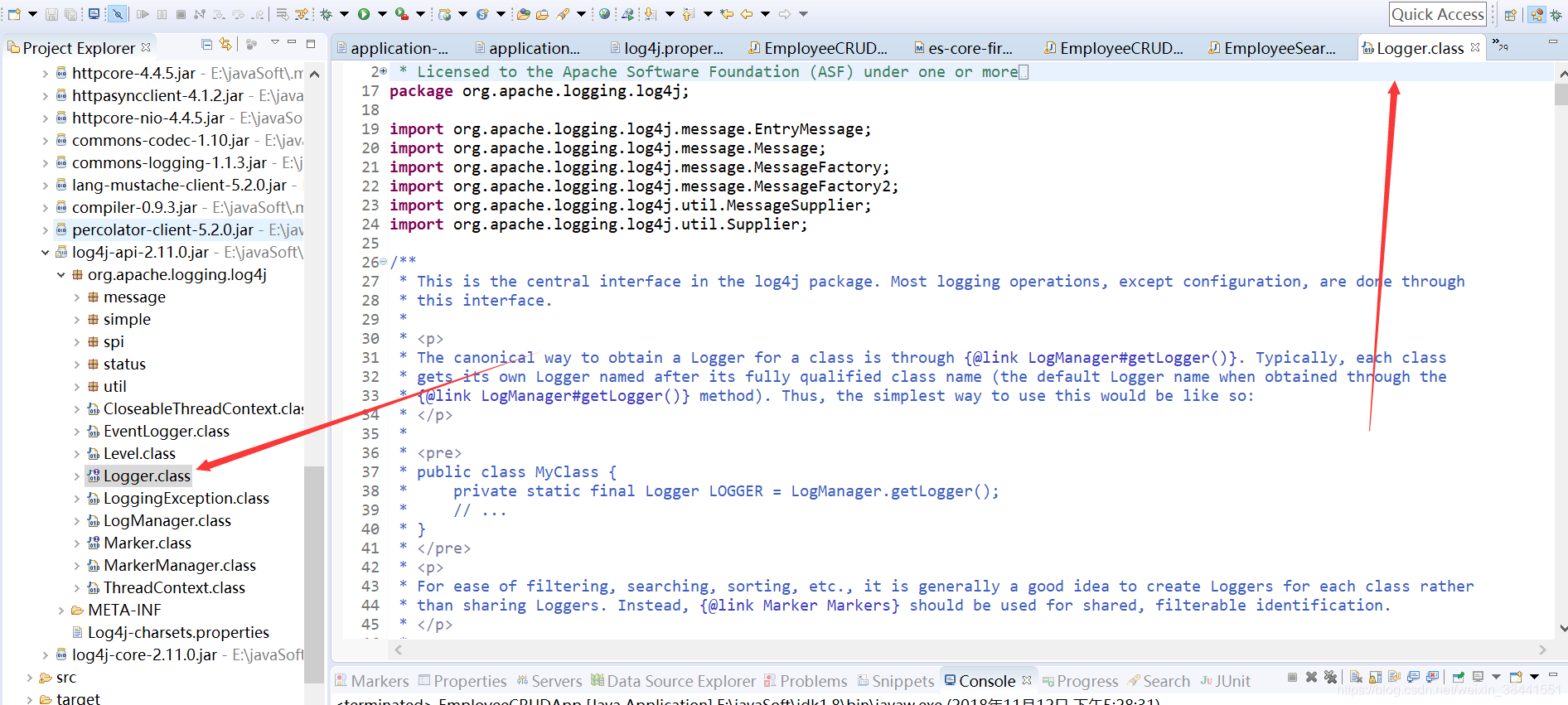The width and height of the screenshot is (1568, 705).
Task: Open the Run configurations dropdown arrow
Action: (x=382, y=14)
